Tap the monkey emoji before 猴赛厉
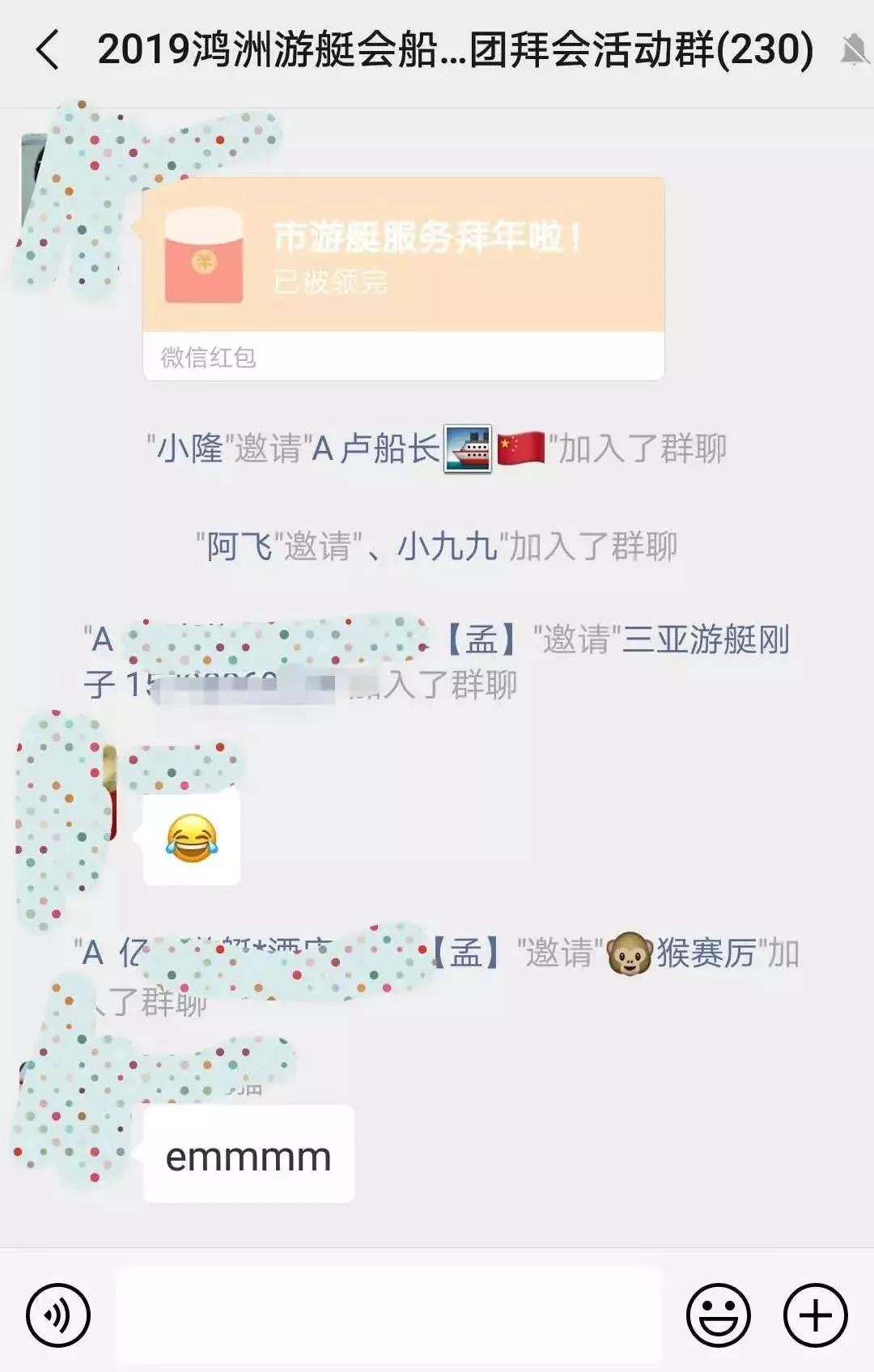874x1372 pixels. click(630, 953)
